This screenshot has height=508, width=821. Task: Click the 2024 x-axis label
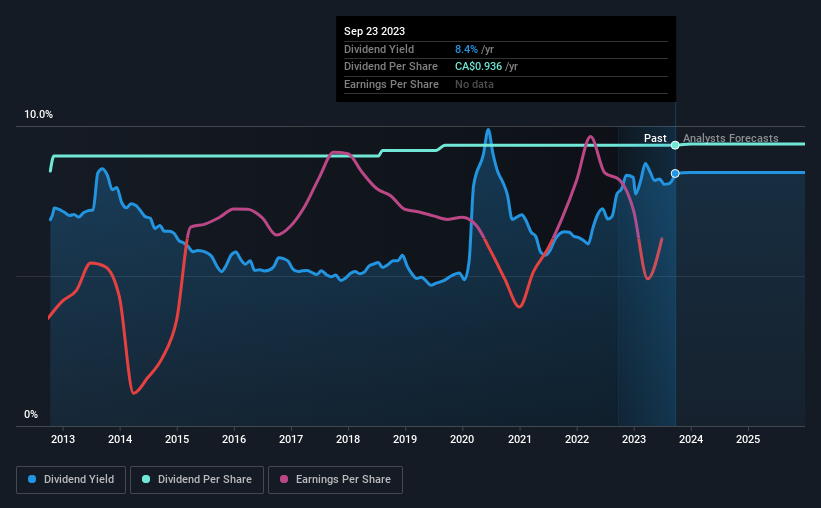point(691,439)
